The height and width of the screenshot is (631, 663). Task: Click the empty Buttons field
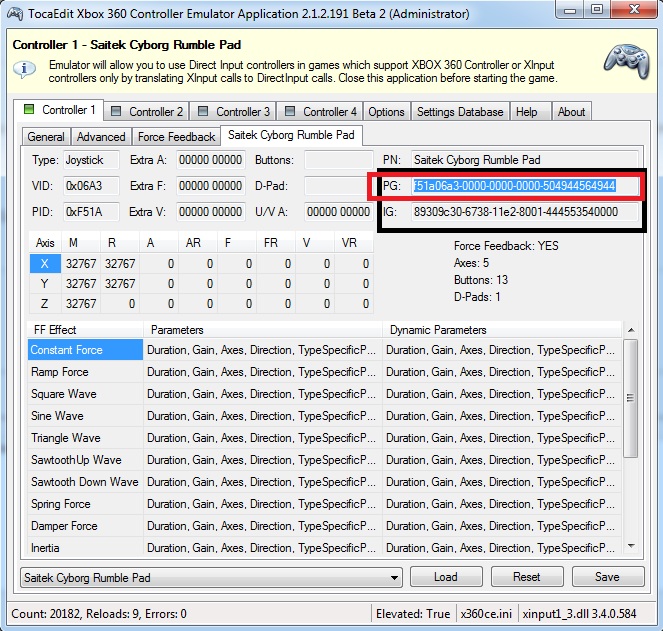(x=339, y=160)
